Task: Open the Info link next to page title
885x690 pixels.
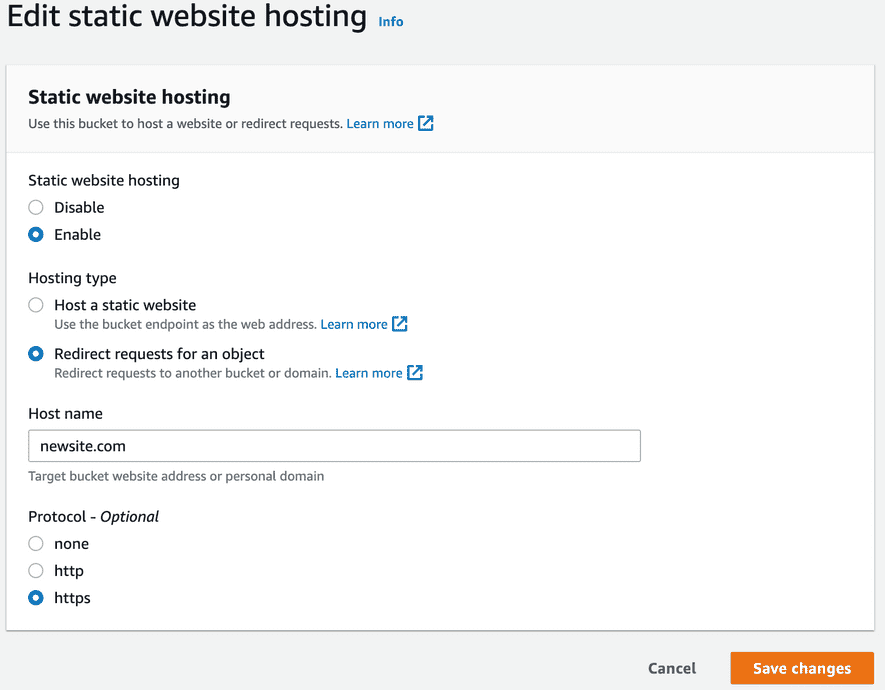Action: click(391, 22)
